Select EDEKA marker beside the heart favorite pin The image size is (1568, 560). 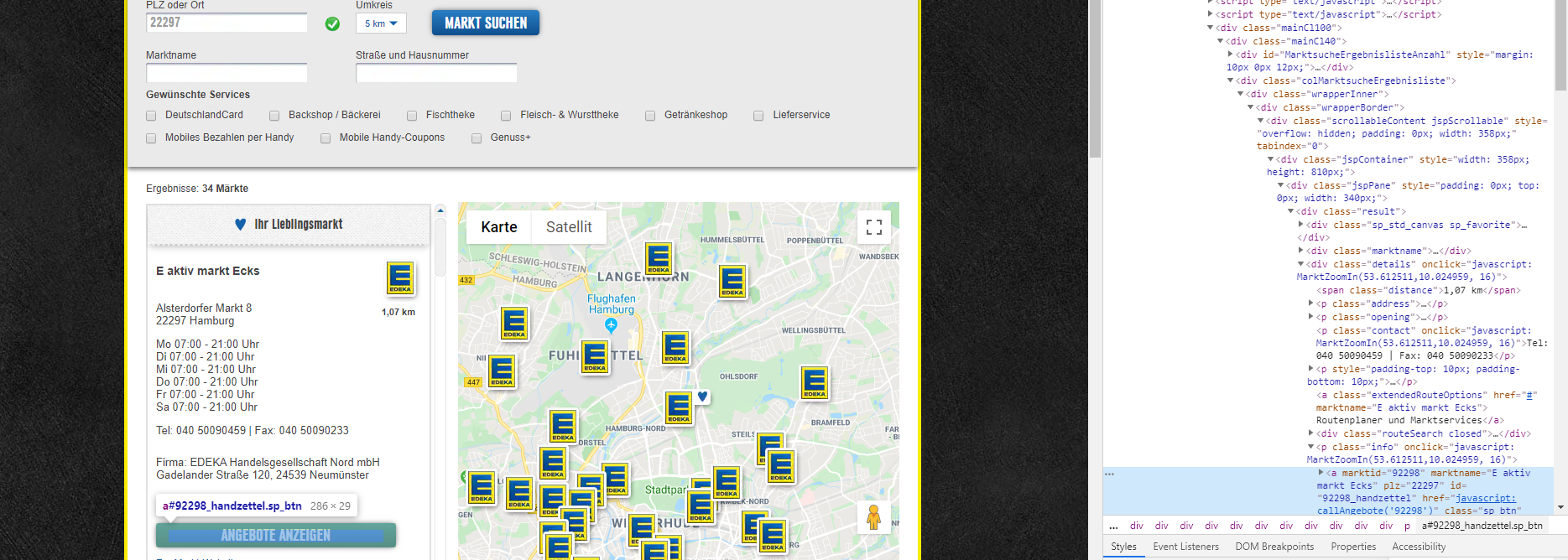[679, 408]
